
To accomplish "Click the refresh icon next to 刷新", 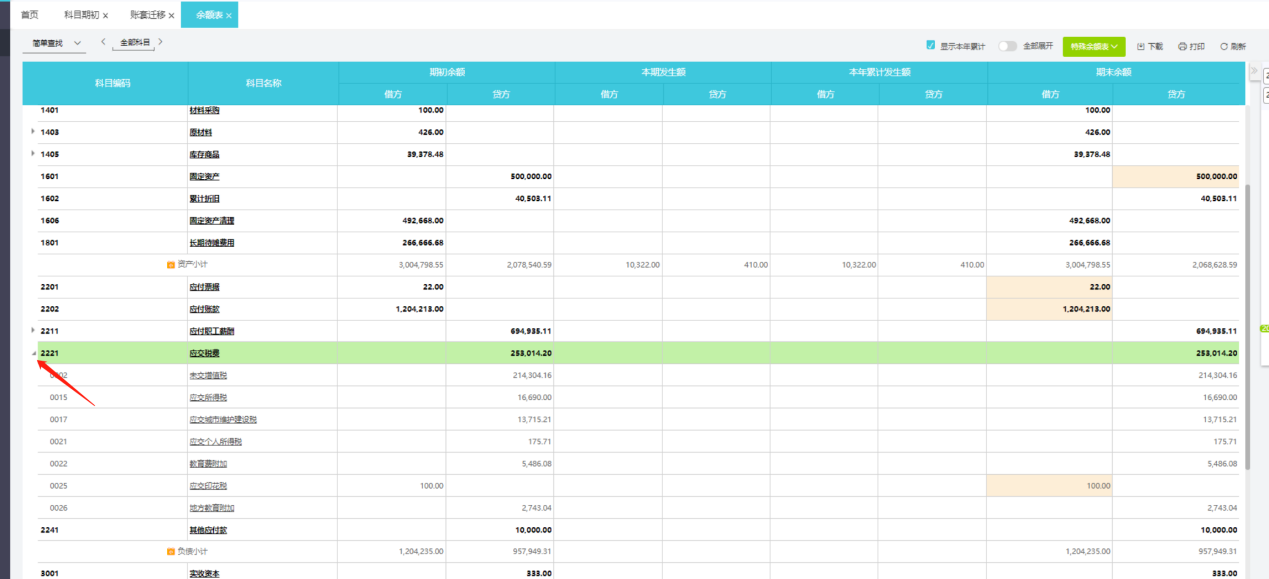I will 1224,46.
